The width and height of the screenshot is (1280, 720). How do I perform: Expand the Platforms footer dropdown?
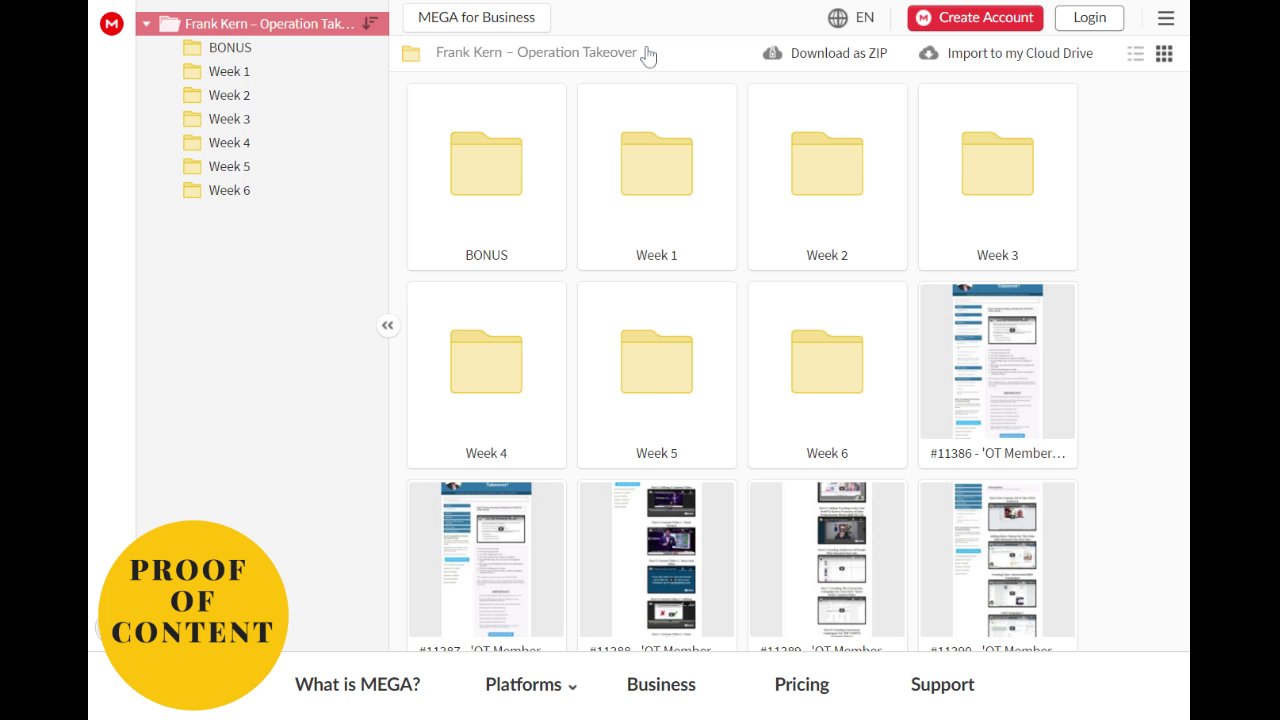(531, 685)
